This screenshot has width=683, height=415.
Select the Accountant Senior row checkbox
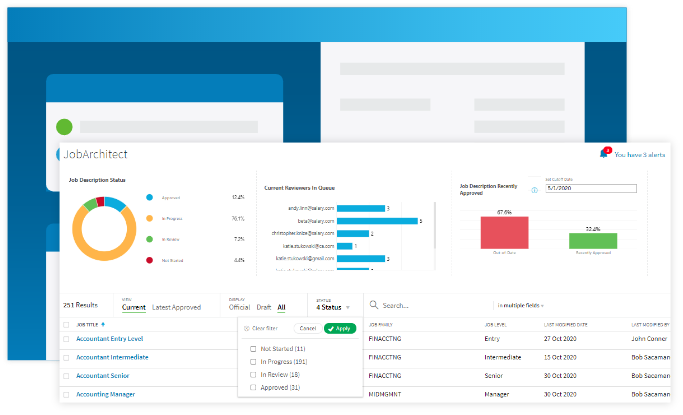point(67,376)
